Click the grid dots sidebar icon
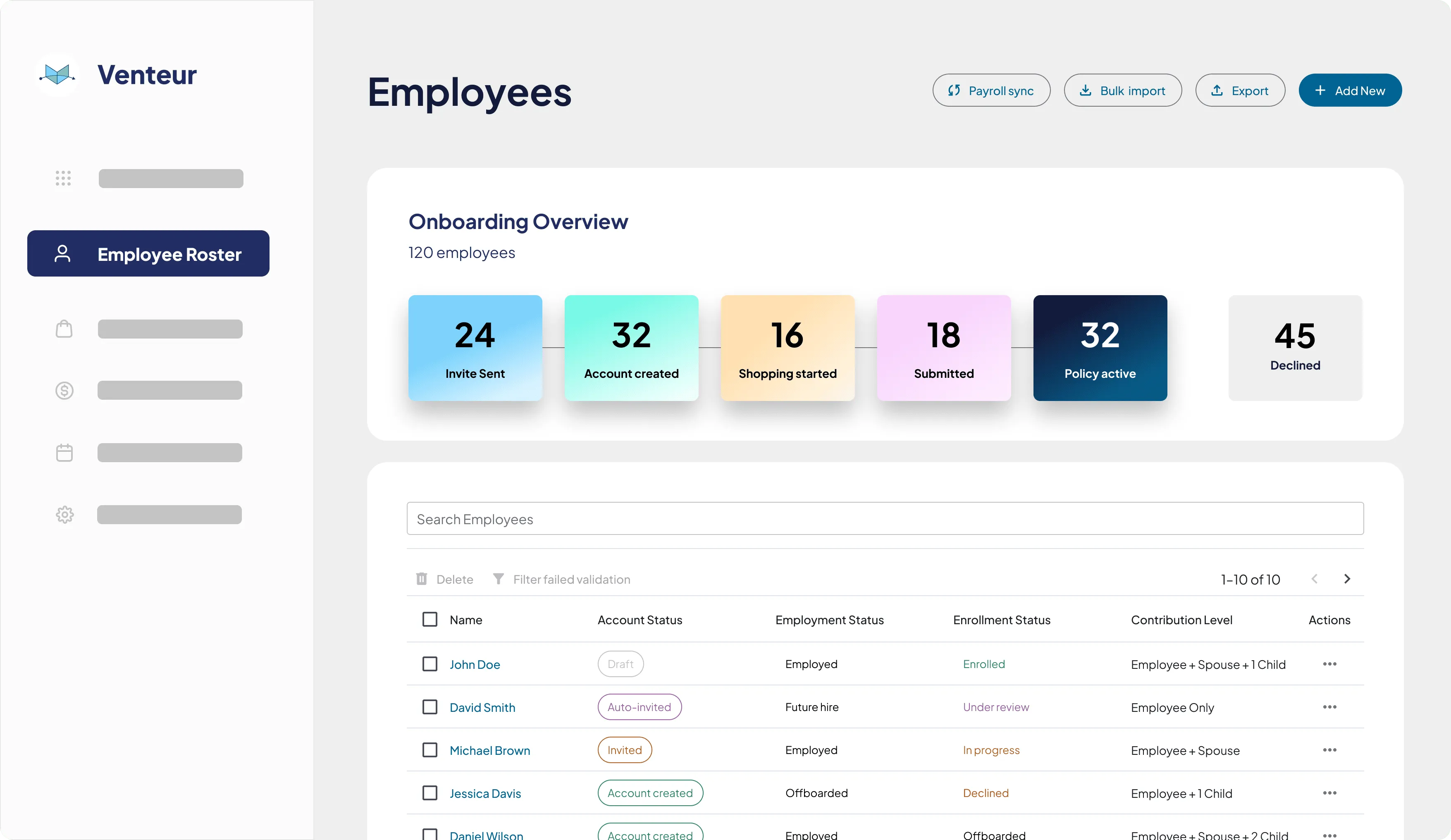Screen dimensions: 1451x840 pos(63,179)
